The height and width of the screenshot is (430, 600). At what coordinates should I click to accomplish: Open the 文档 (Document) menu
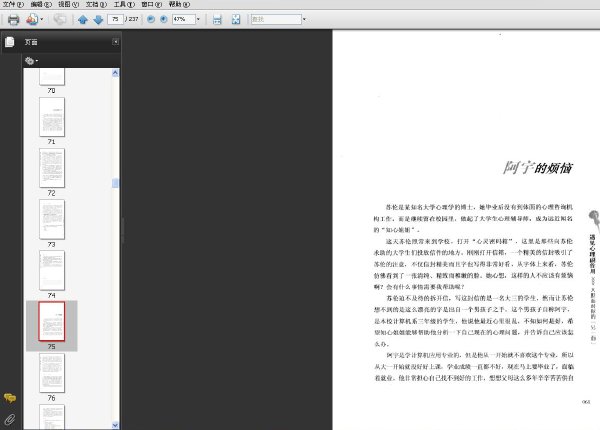coord(96,4)
